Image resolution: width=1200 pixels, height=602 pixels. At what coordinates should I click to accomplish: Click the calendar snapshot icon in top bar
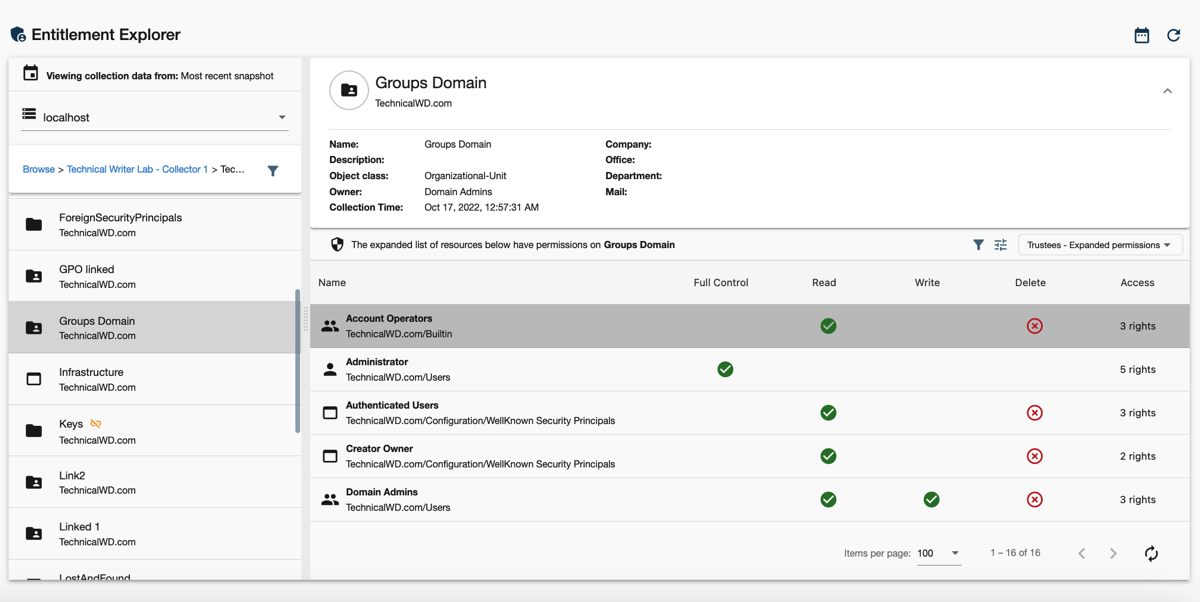click(1141, 35)
